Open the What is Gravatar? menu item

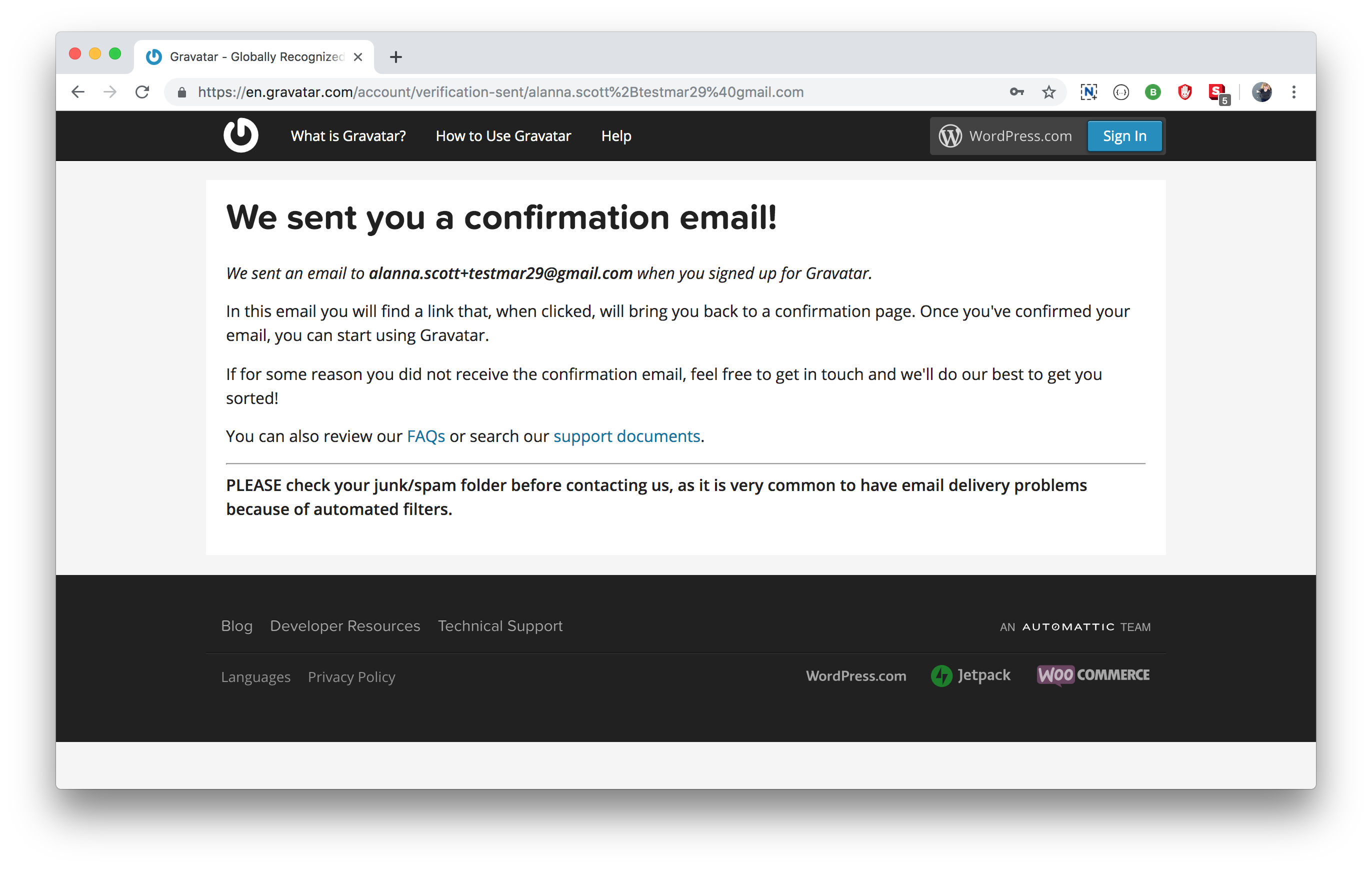pyautogui.click(x=348, y=136)
